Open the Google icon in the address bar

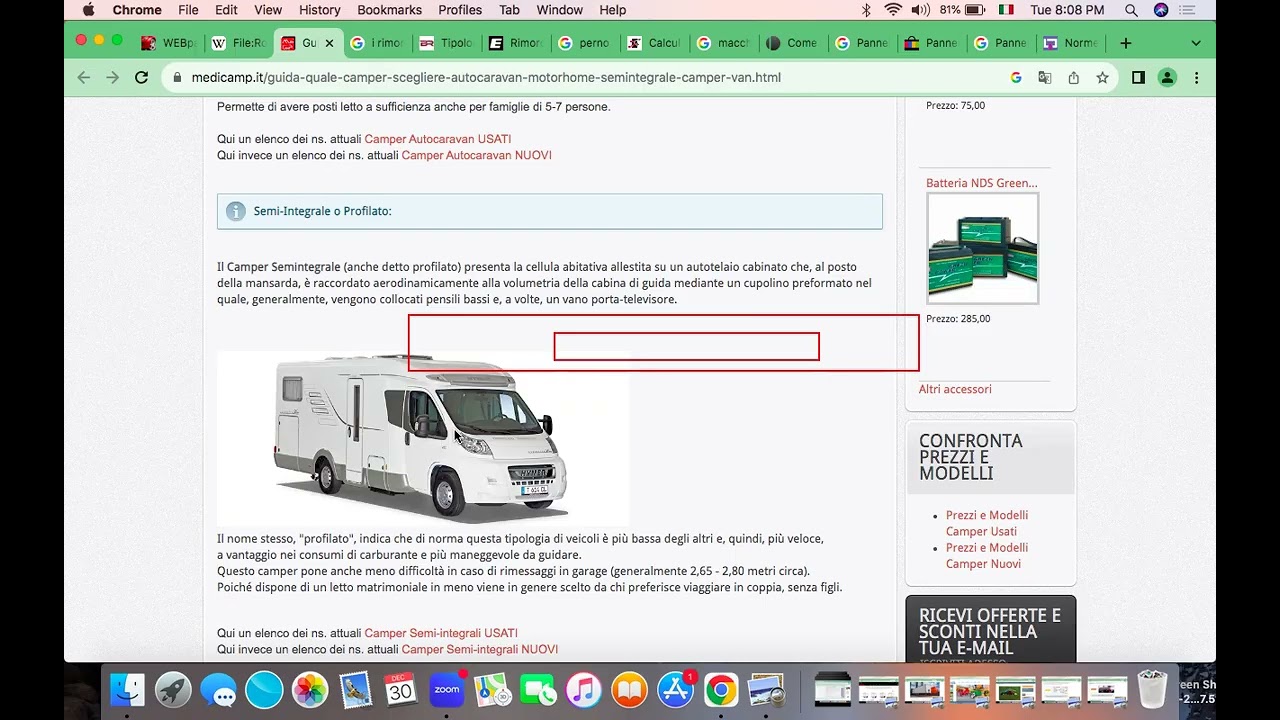pyautogui.click(x=1016, y=78)
